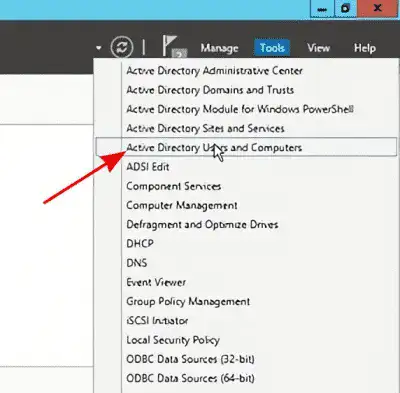Open the Manage menu
The height and width of the screenshot is (393, 400).
[x=219, y=48]
